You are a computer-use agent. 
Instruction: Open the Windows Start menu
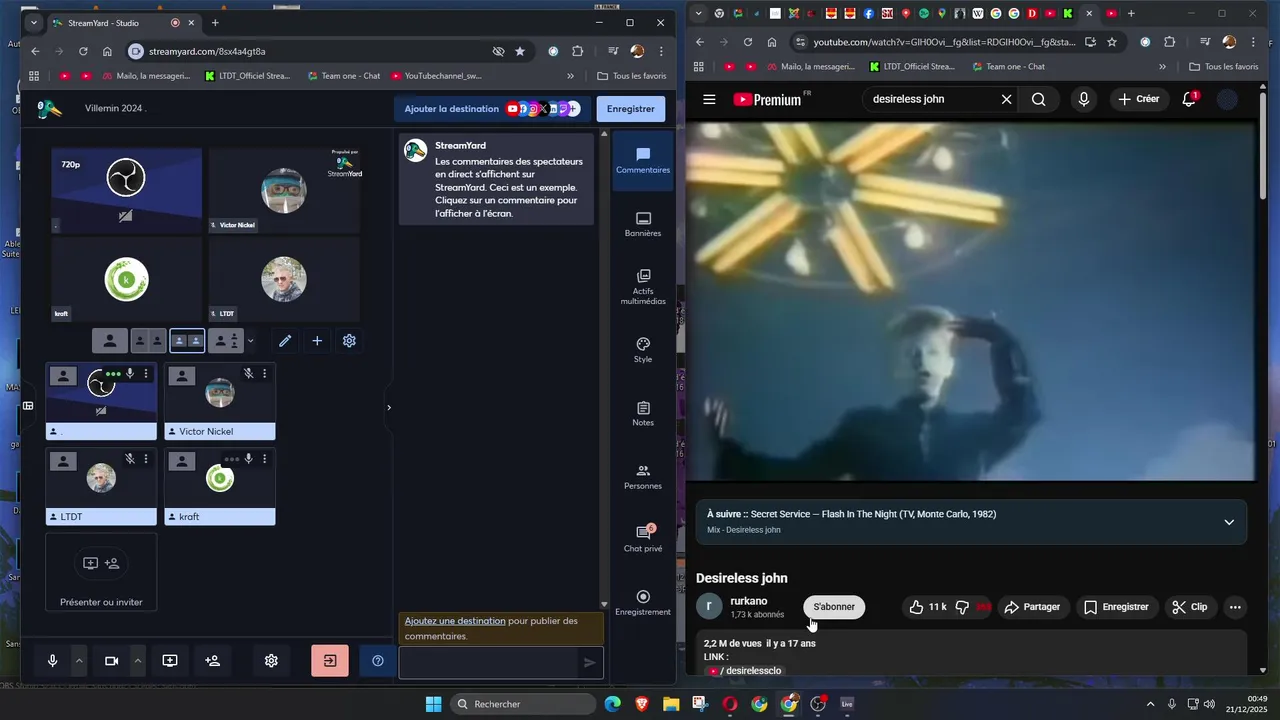(433, 704)
